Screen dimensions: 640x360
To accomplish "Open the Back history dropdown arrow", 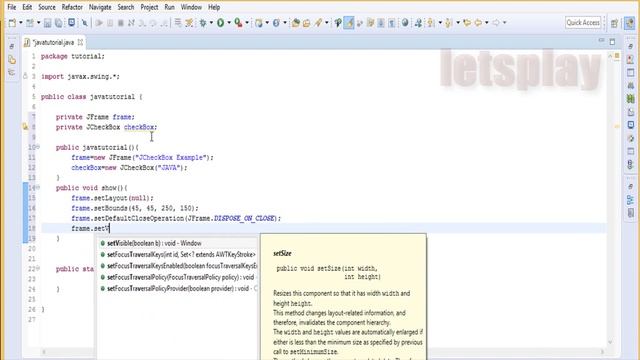I will [x=487, y=23].
